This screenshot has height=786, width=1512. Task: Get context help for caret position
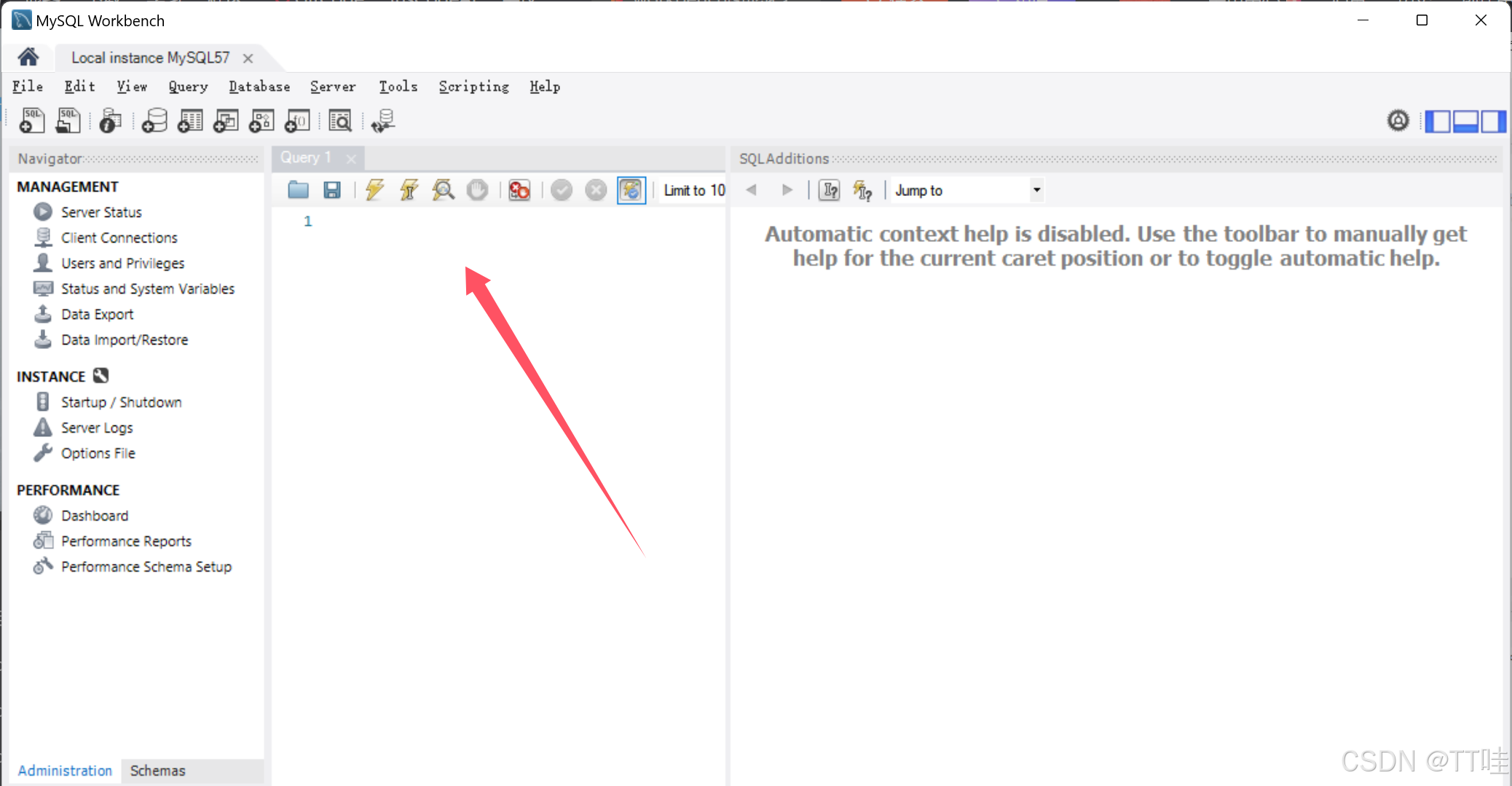point(829,190)
